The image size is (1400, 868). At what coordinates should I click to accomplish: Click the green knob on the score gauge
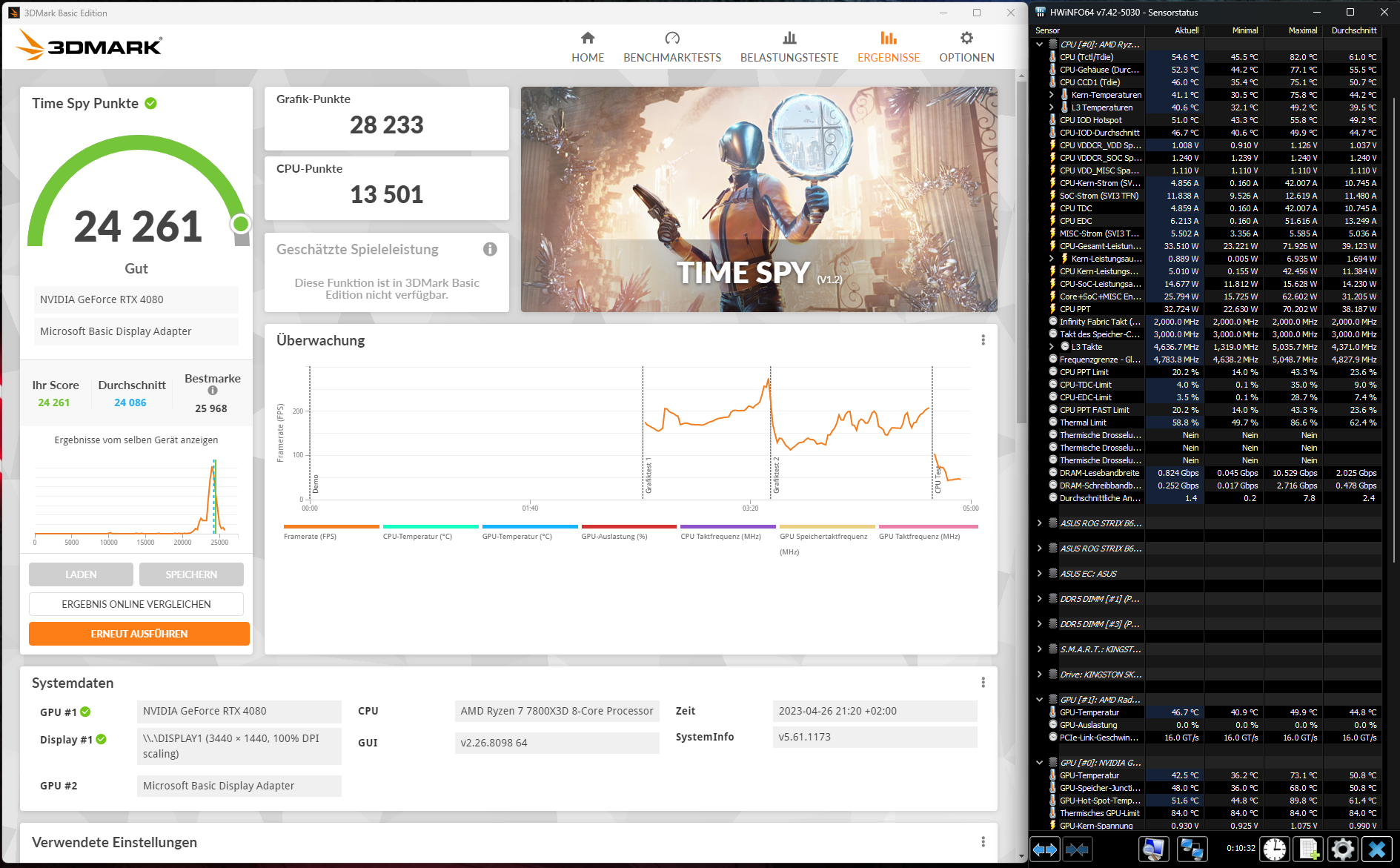pos(240,223)
